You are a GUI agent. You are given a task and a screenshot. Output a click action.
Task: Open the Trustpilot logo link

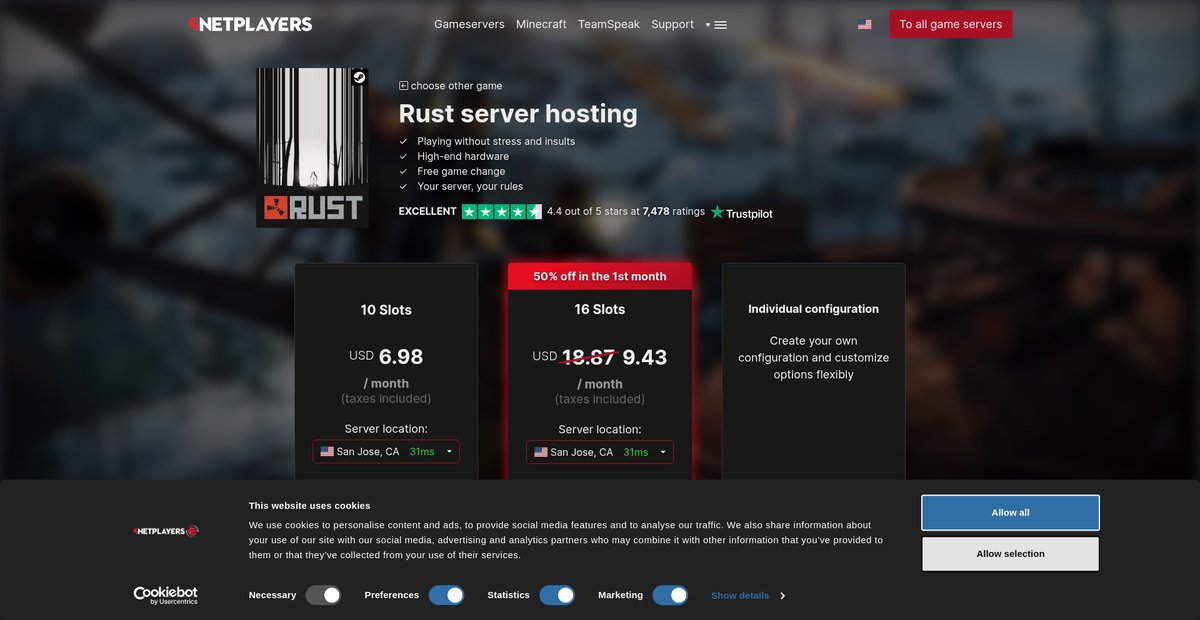pyautogui.click(x=741, y=213)
